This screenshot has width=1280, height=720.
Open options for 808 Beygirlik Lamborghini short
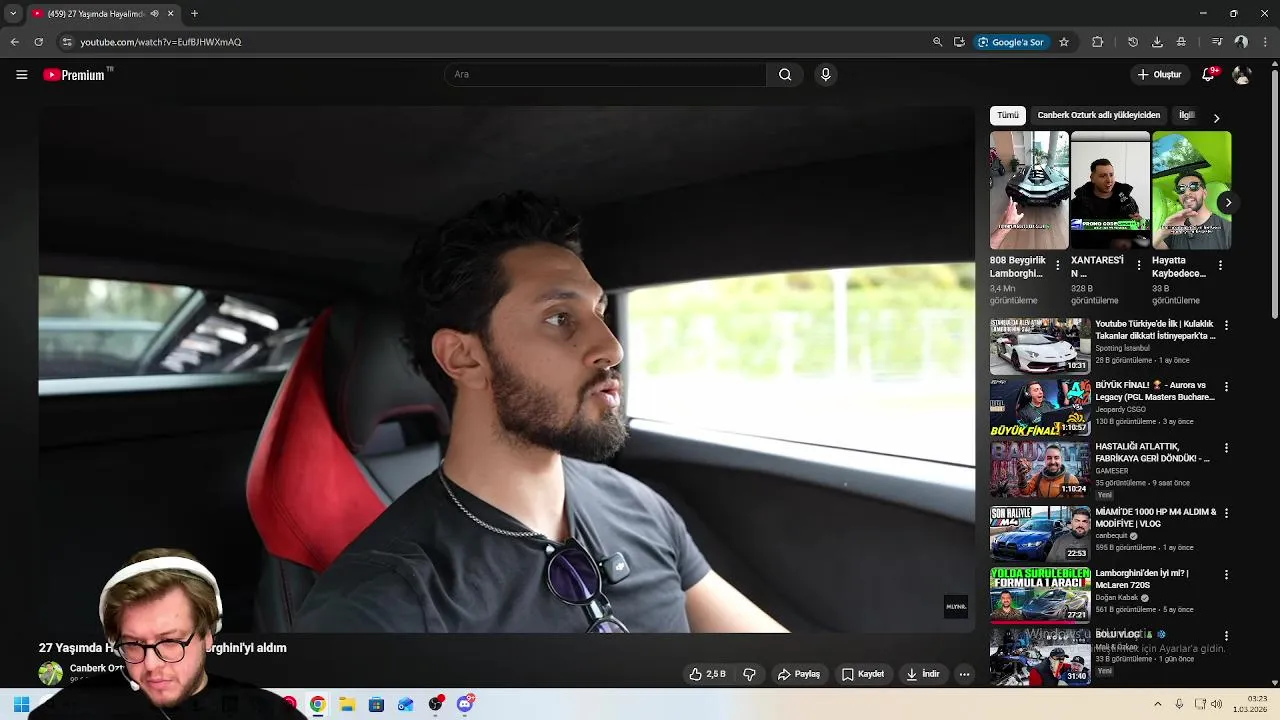point(1058,265)
